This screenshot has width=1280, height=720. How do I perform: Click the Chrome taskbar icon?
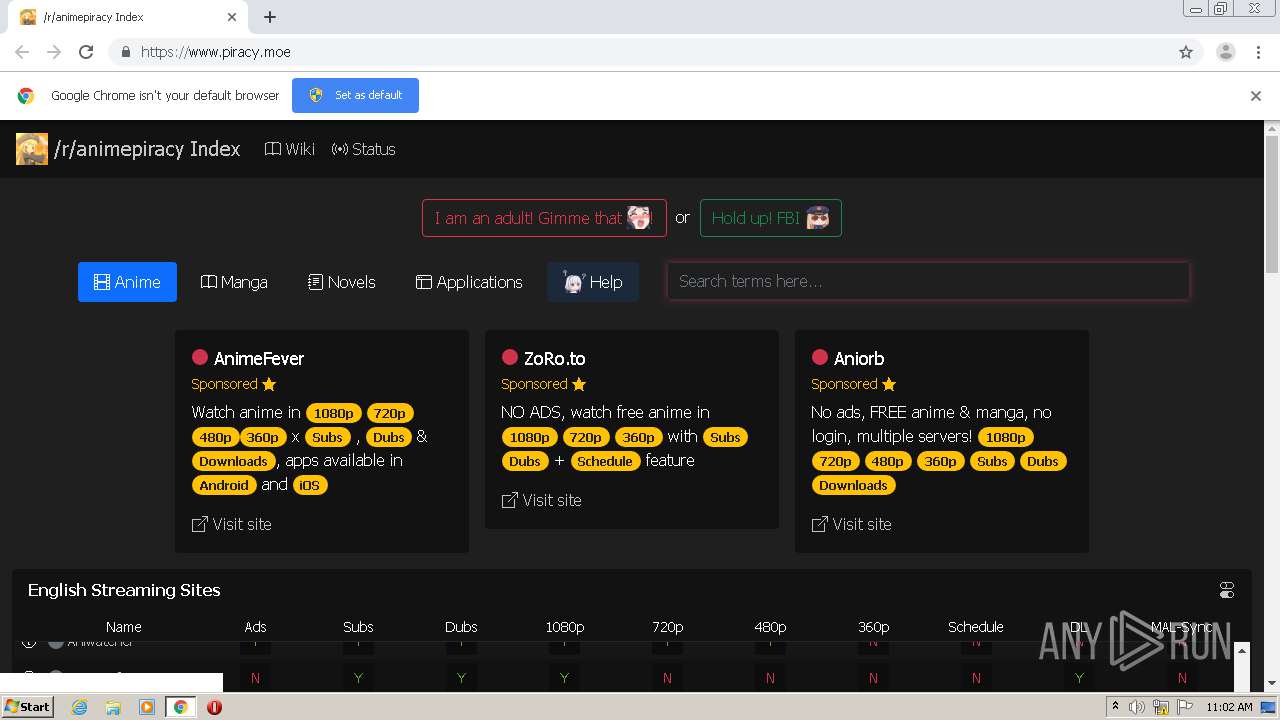pos(180,707)
